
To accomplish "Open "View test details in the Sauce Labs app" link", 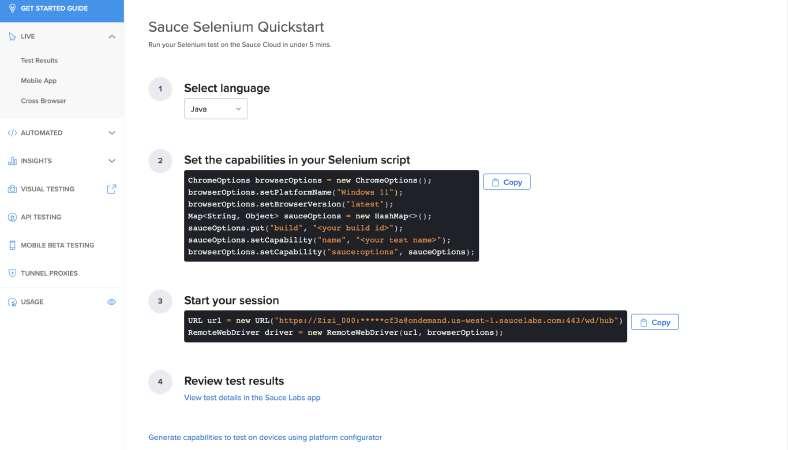I will pyautogui.click(x=252, y=397).
